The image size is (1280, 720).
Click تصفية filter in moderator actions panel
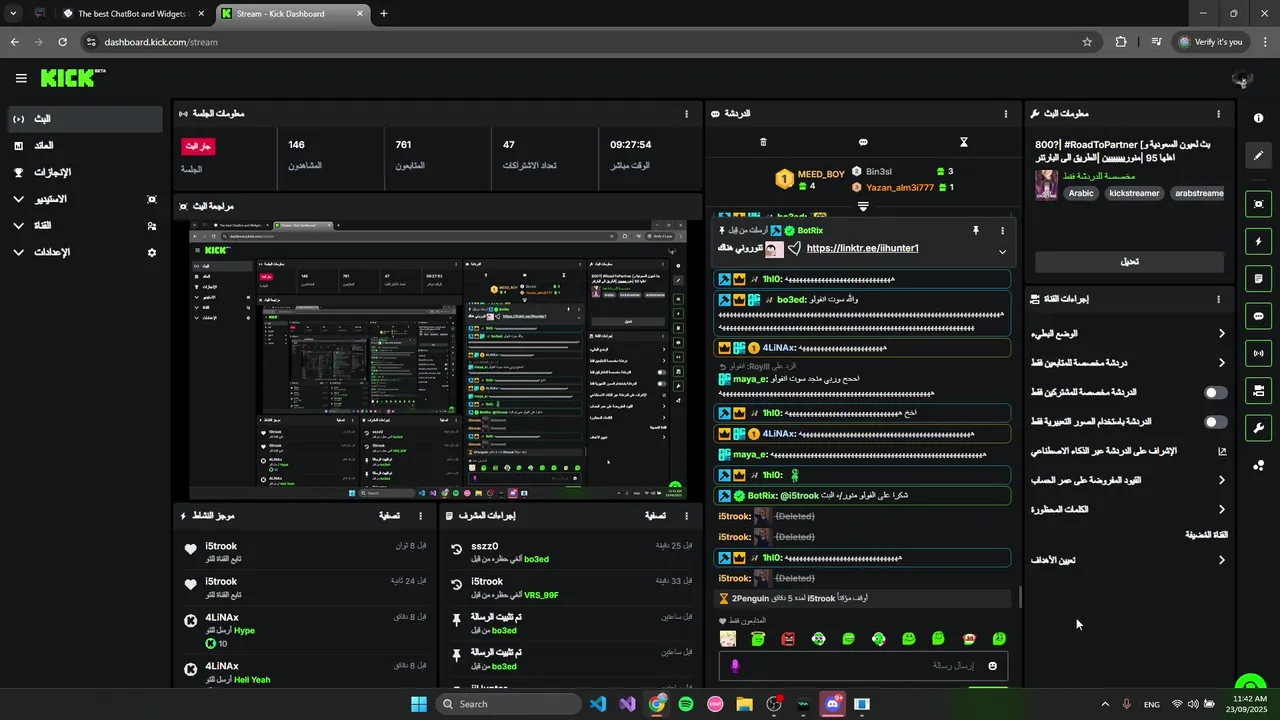coord(654,516)
